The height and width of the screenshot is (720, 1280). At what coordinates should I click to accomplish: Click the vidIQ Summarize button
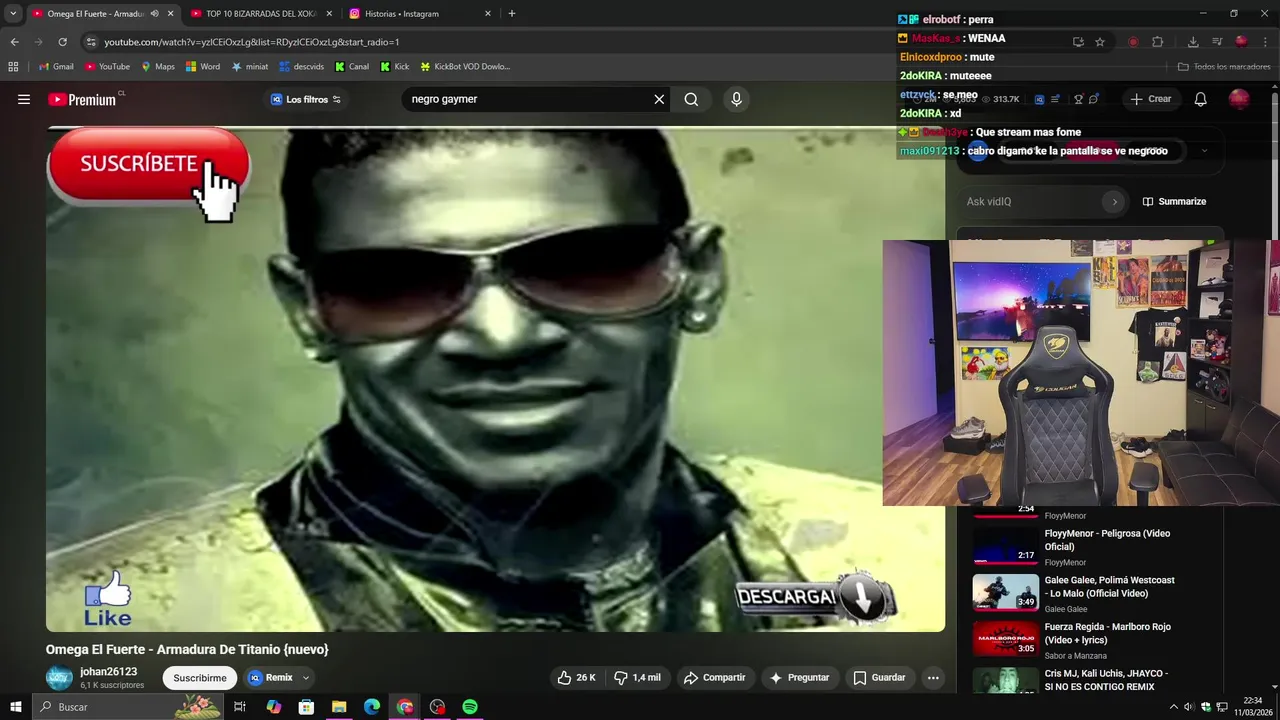1174,201
